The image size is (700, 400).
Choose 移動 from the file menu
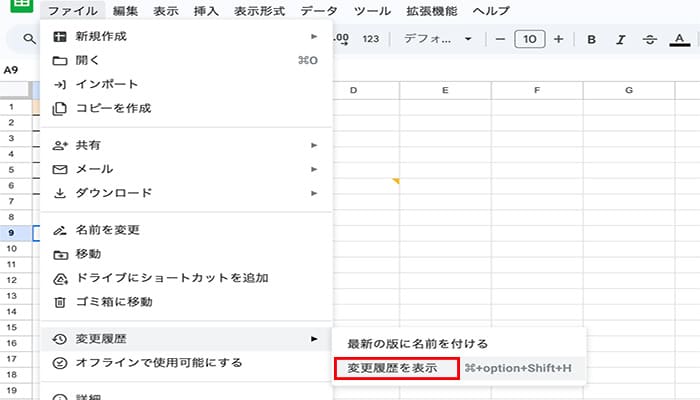(187, 254)
